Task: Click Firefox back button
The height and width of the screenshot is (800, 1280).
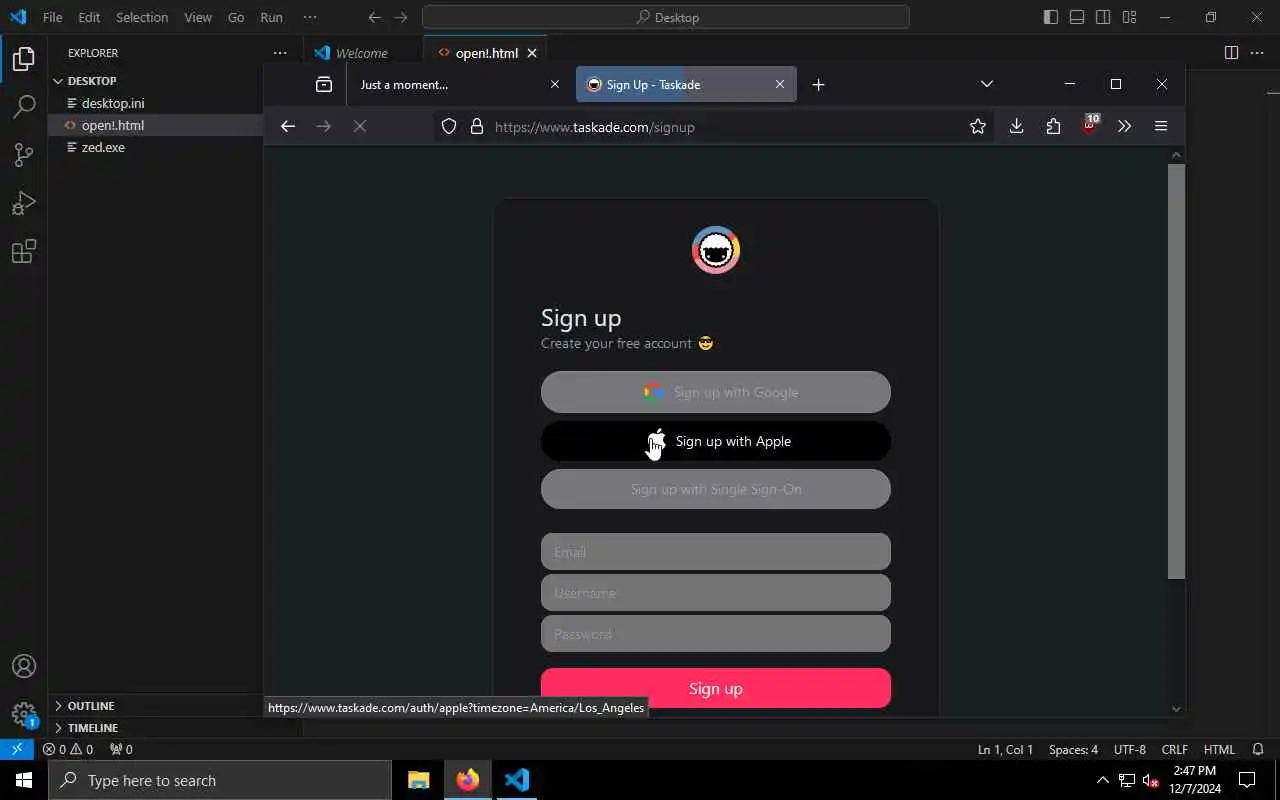Action: pos(288,126)
